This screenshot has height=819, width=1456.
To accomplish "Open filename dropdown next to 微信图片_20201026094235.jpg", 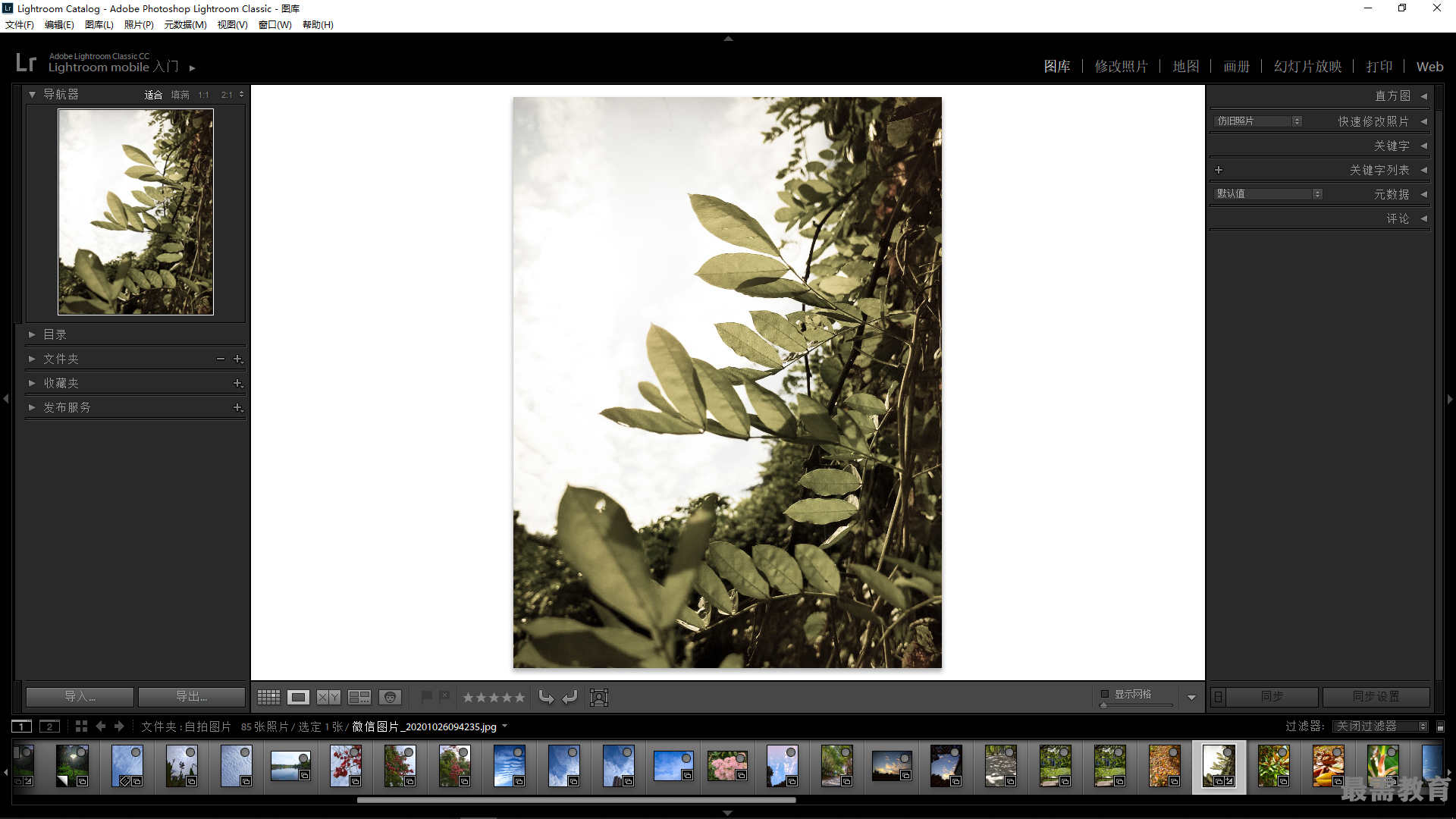I will click(504, 726).
